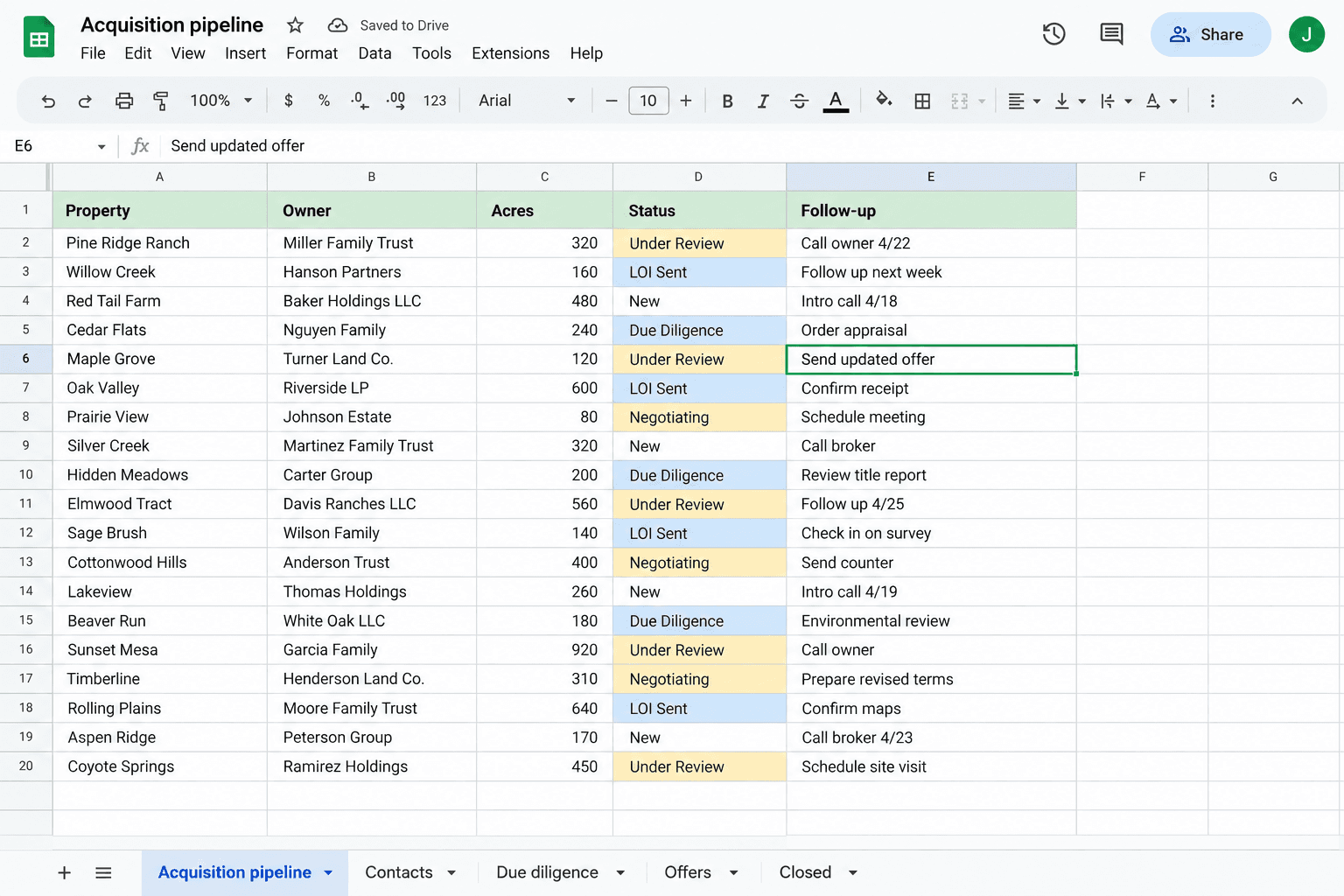Viewport: 1344px width, 896px height.
Task: Format as currency with dollar icon
Action: tap(289, 101)
